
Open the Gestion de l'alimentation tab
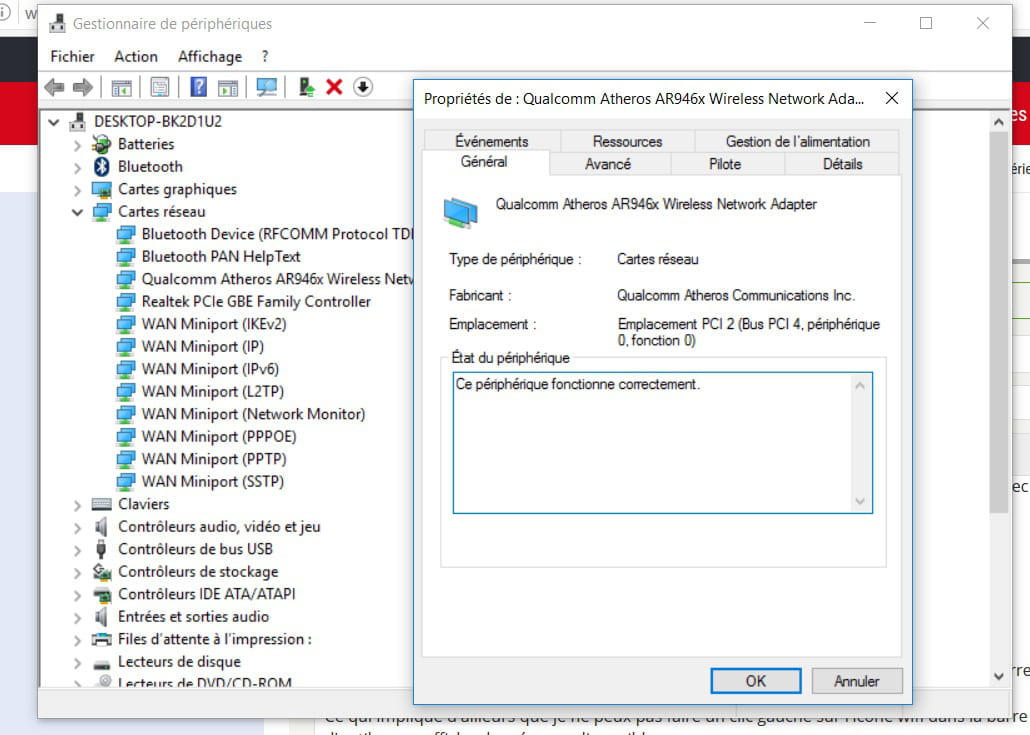coord(797,141)
